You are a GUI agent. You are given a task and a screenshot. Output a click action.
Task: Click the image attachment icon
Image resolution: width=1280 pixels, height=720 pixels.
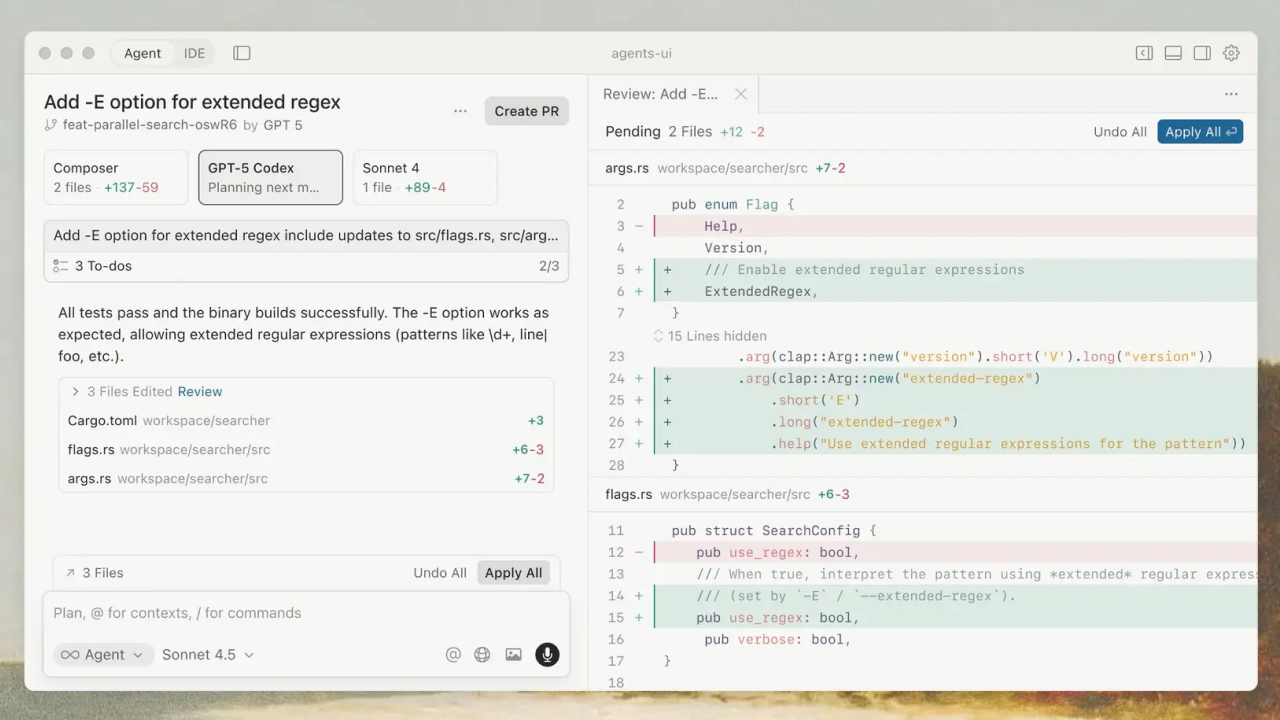[513, 655]
